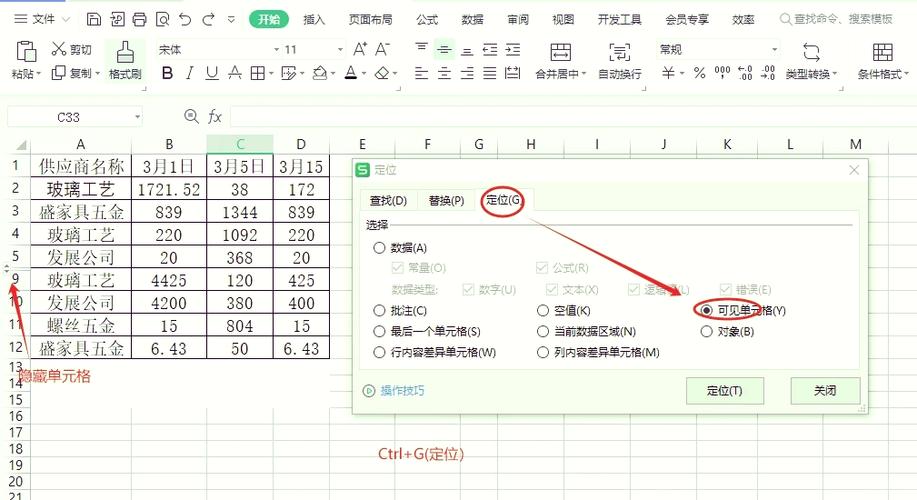Open the 公式 ribbon tab
Image resolution: width=917 pixels, height=500 pixels.
pos(427,19)
